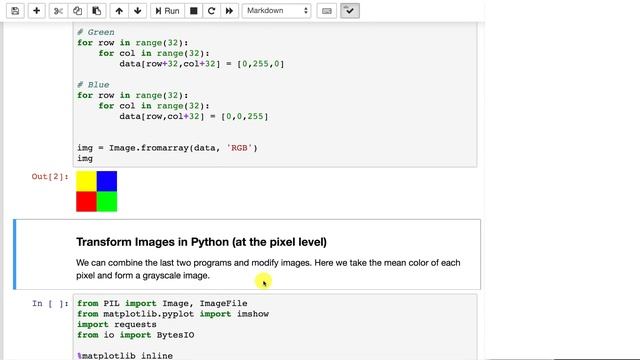Click 'from matplotlib.pyplot import imshow' line
Viewport: 640px width, 360px height.
173,314
